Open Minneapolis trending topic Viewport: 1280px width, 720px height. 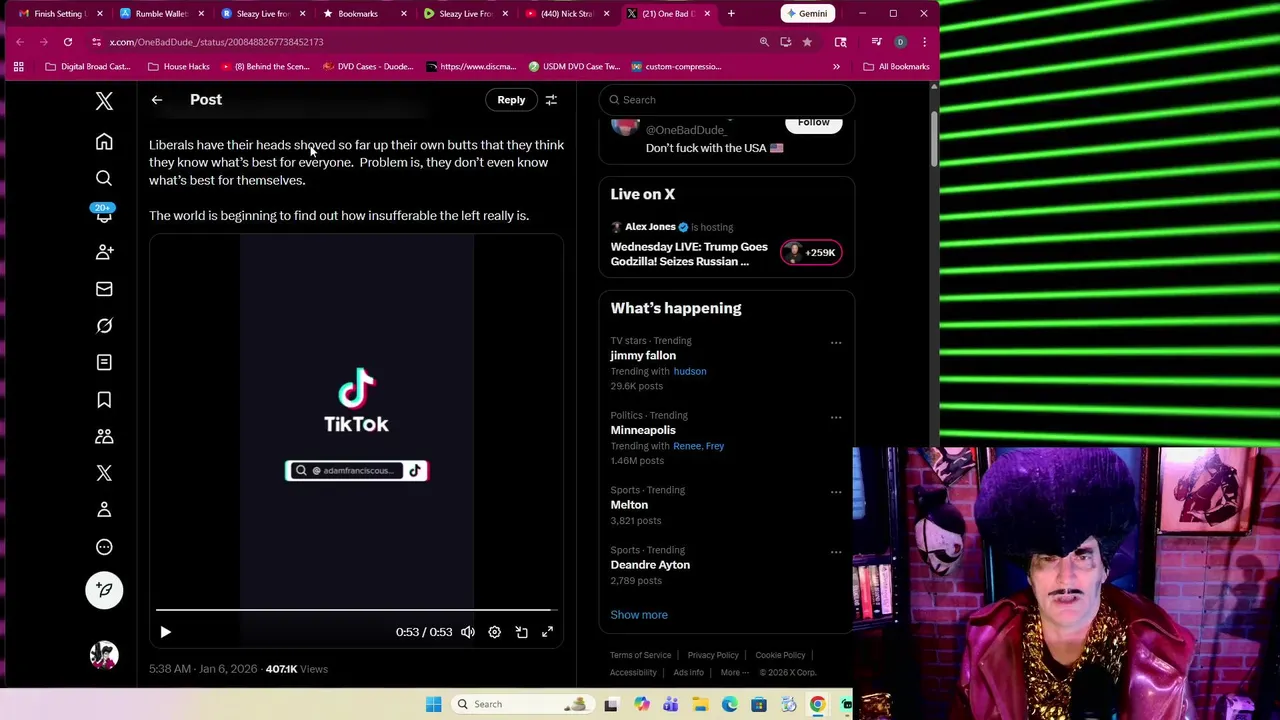click(643, 430)
